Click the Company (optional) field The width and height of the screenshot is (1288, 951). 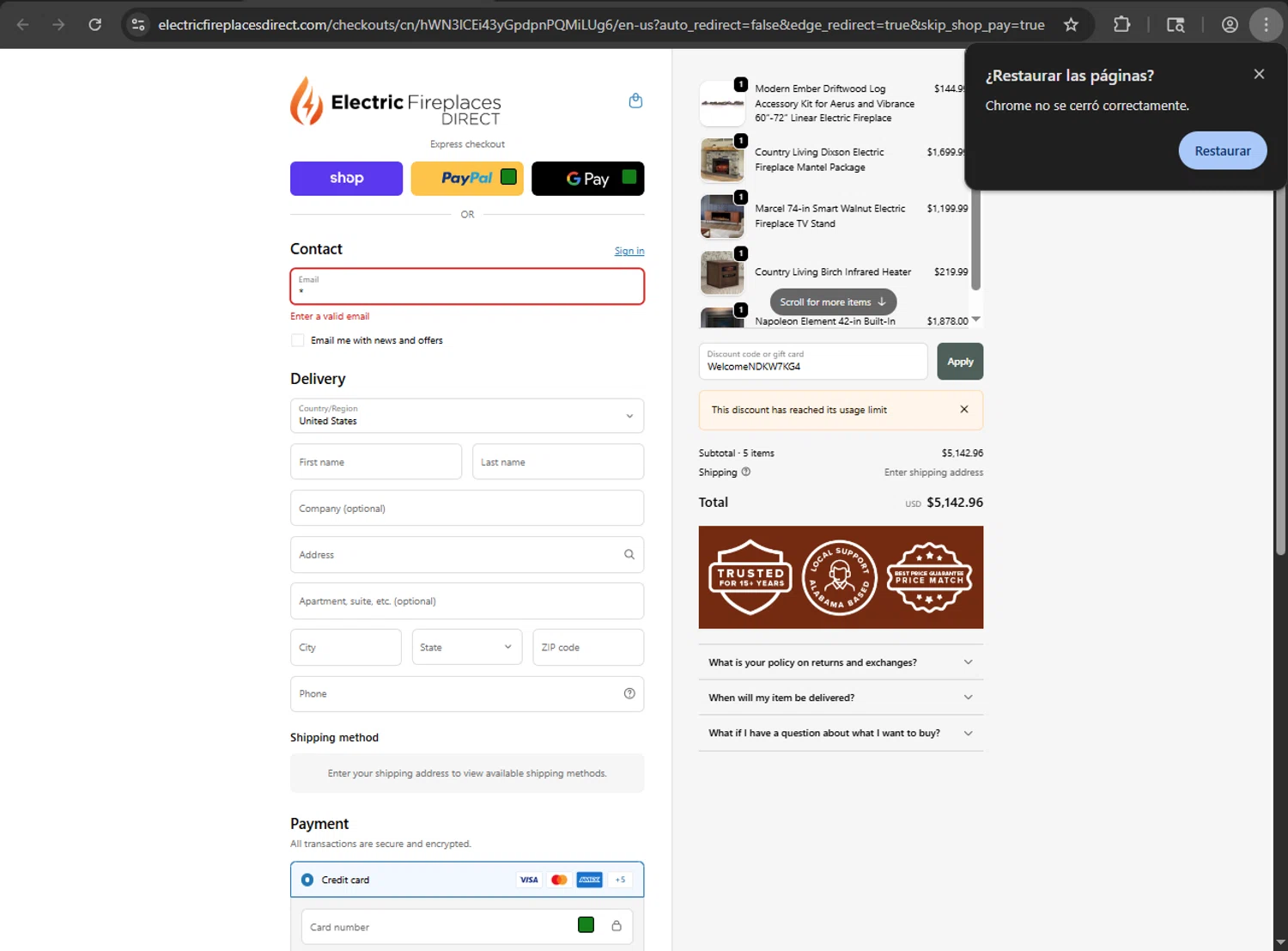pos(467,508)
